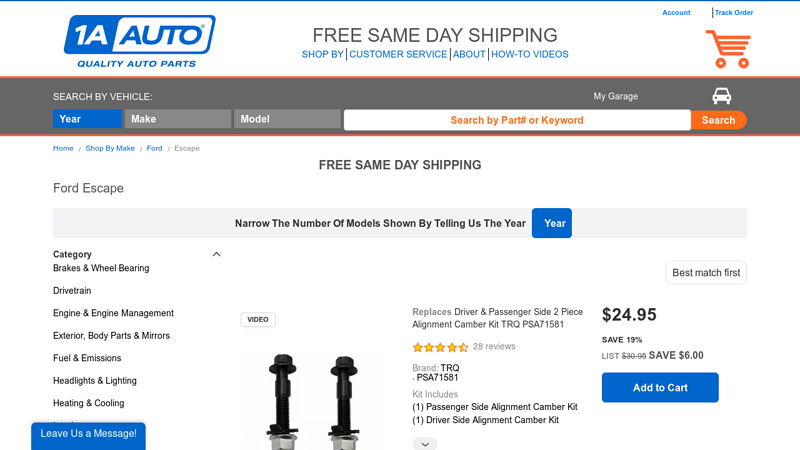This screenshot has height=450, width=800.
Task: Focus the Part# or Keyword search field
Action: point(517,120)
